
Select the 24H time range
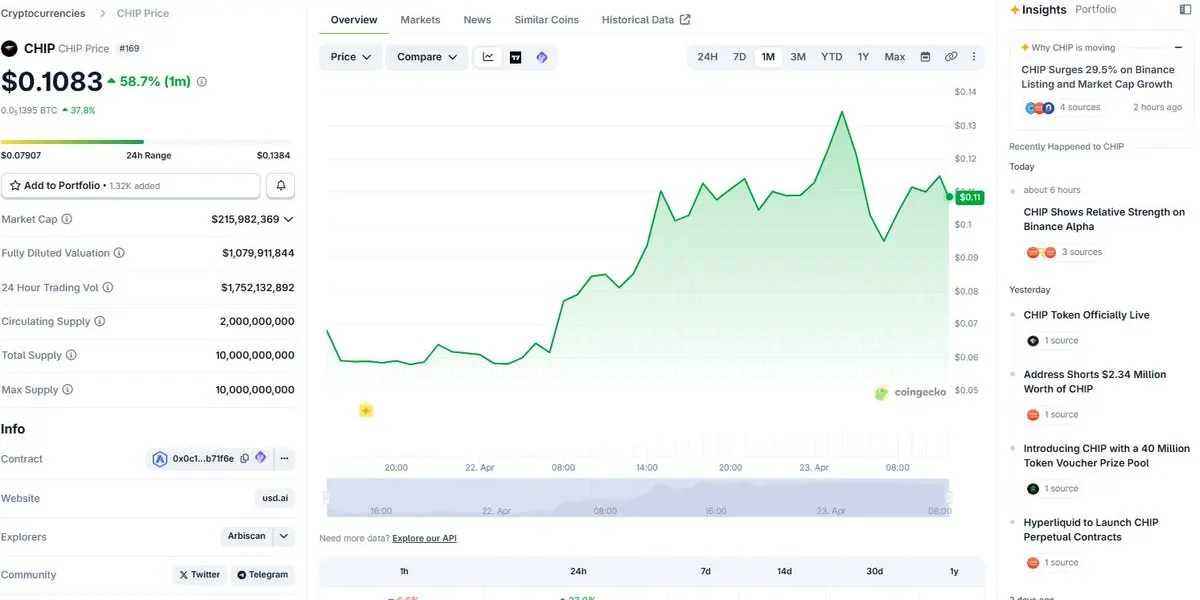(x=707, y=57)
